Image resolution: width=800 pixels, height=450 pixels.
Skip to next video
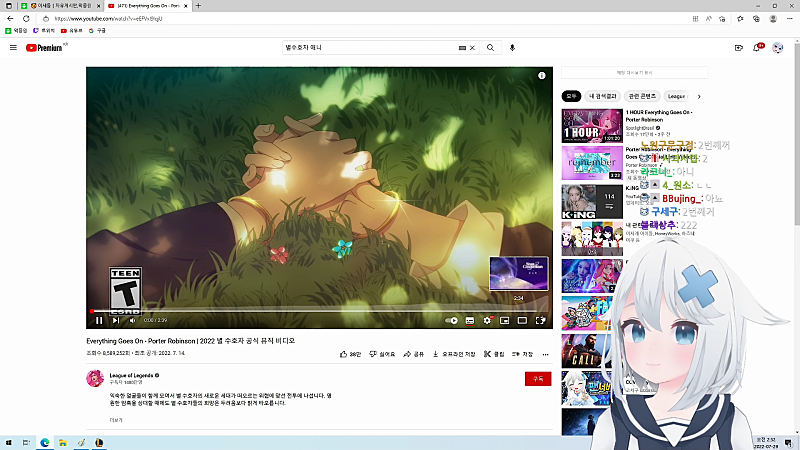tap(116, 320)
